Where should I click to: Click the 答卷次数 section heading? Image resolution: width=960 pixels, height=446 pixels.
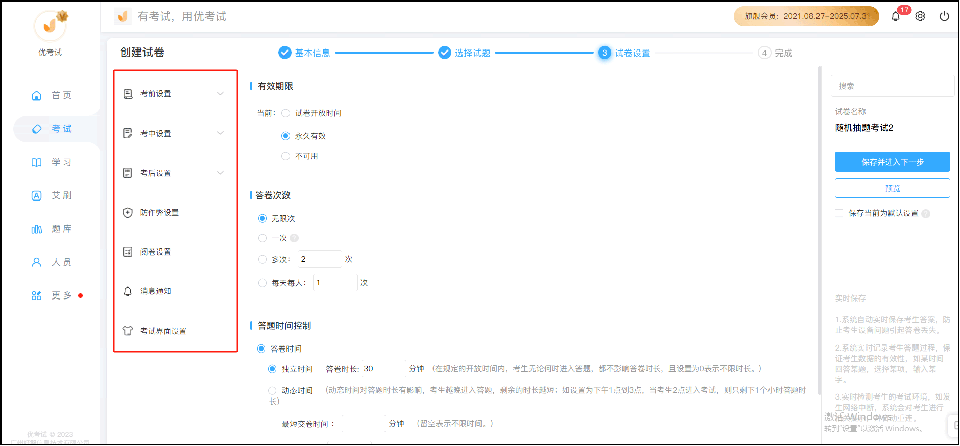[x=275, y=195]
